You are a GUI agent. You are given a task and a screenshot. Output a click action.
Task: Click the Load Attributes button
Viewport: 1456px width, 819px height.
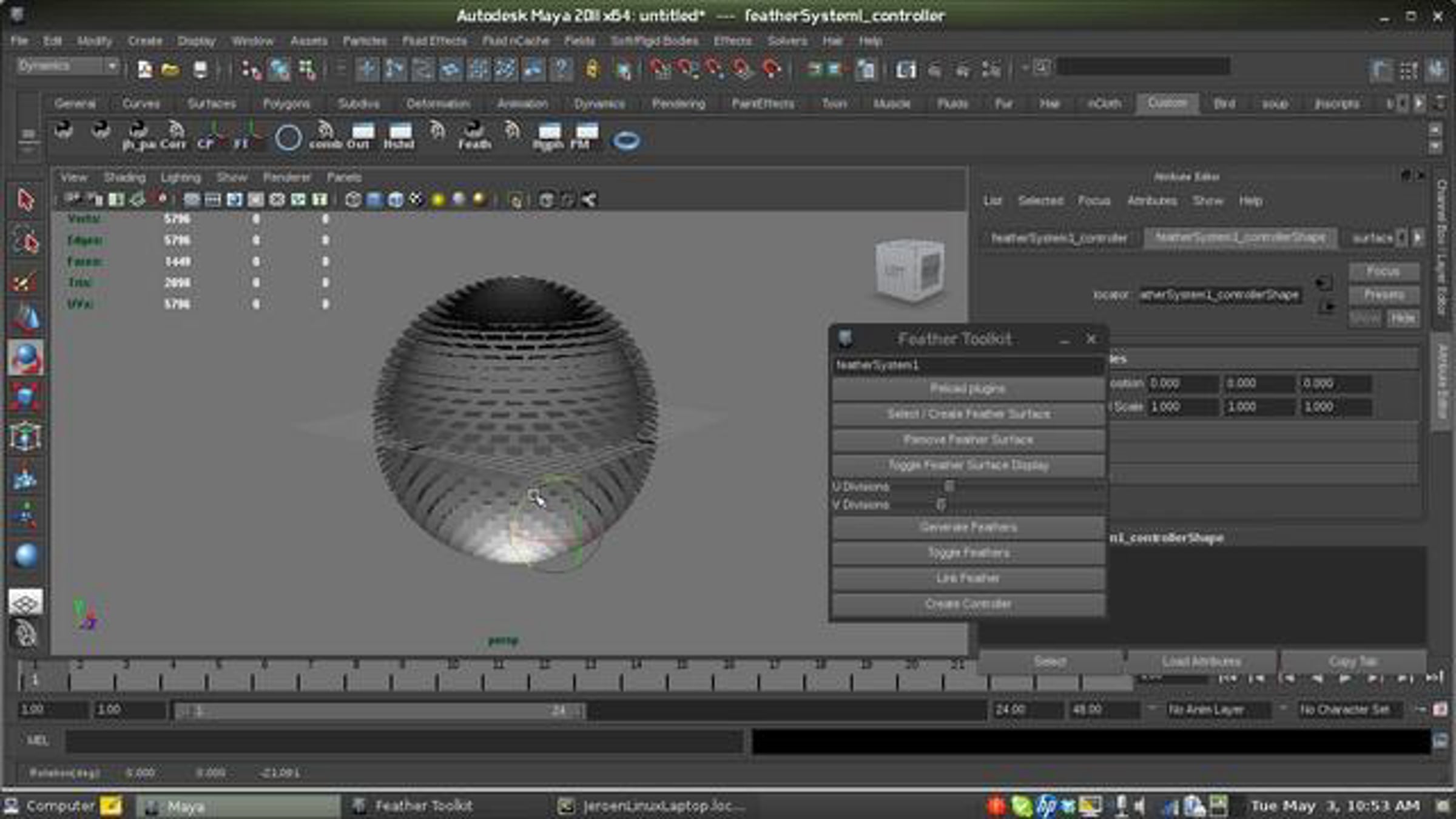[x=1201, y=661]
